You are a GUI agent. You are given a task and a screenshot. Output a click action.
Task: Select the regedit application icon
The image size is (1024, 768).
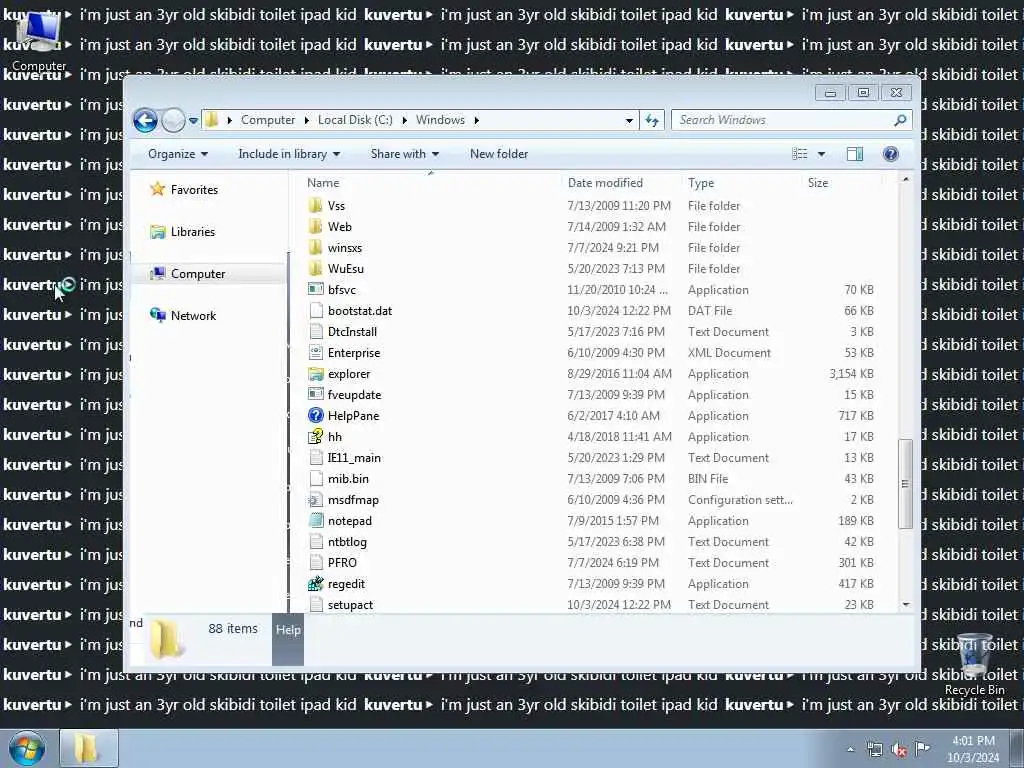(x=316, y=583)
